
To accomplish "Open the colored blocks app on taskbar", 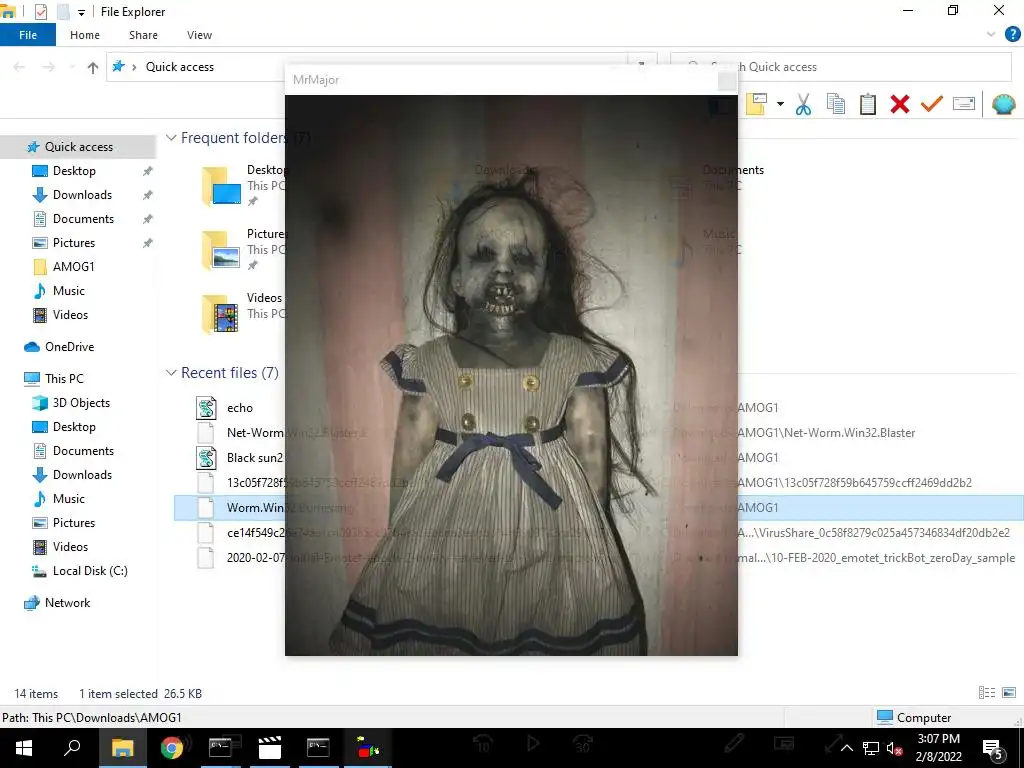I will tap(367, 748).
